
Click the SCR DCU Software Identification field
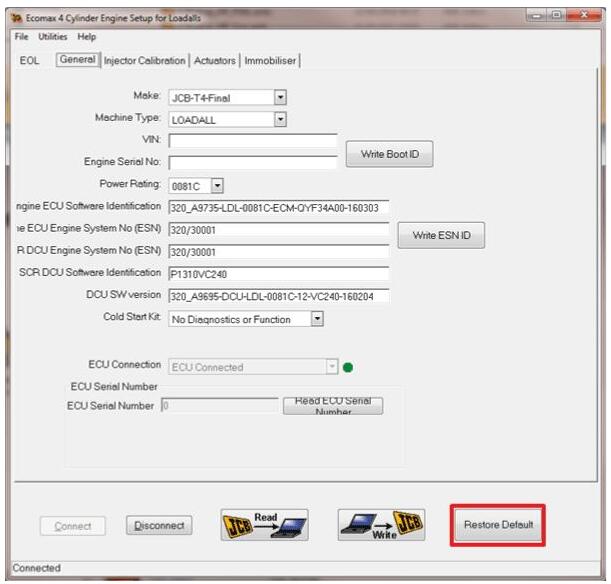279,274
